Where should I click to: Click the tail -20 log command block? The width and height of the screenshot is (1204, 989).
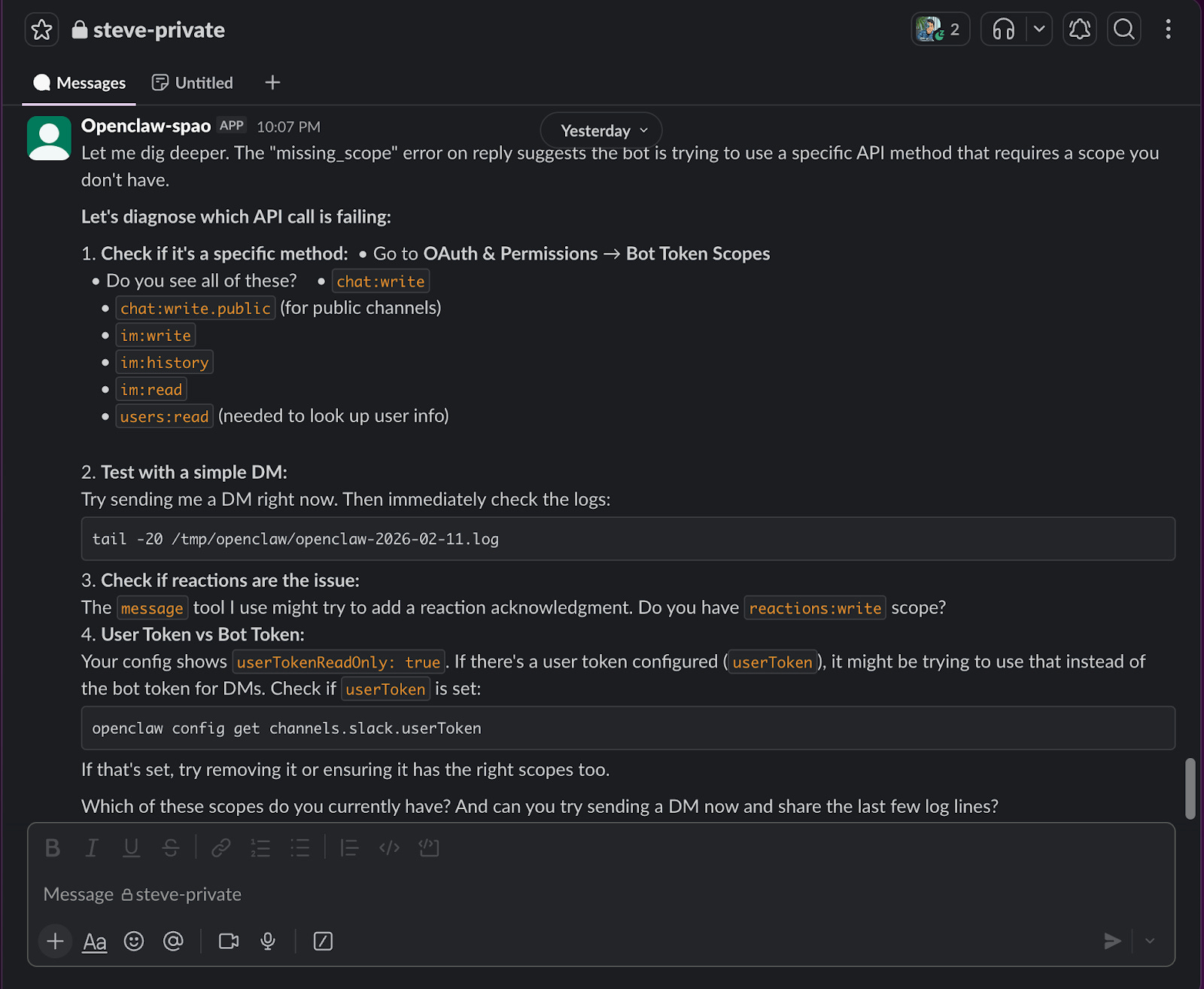[x=628, y=538]
